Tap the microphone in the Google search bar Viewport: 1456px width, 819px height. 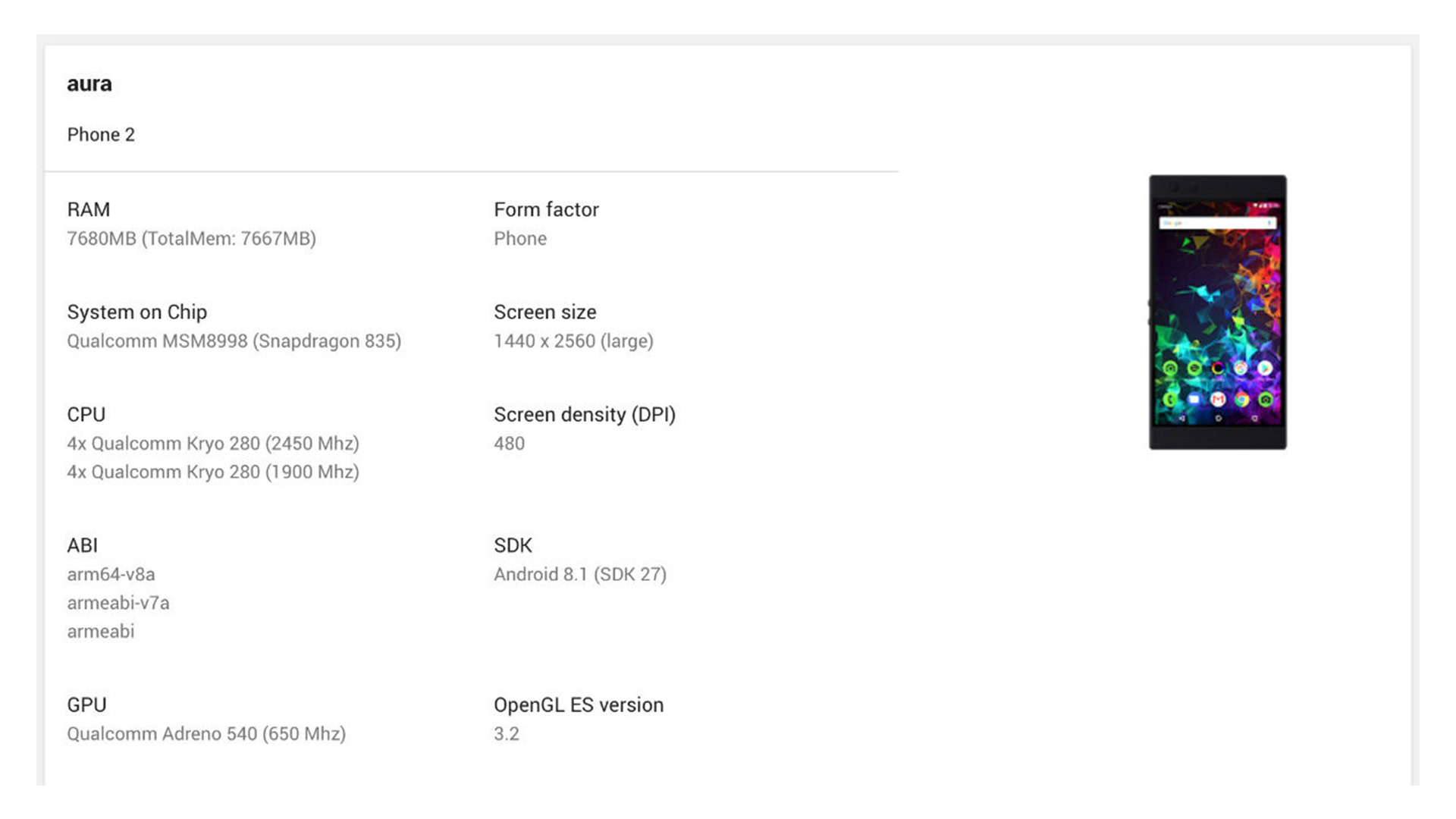coord(1269,224)
